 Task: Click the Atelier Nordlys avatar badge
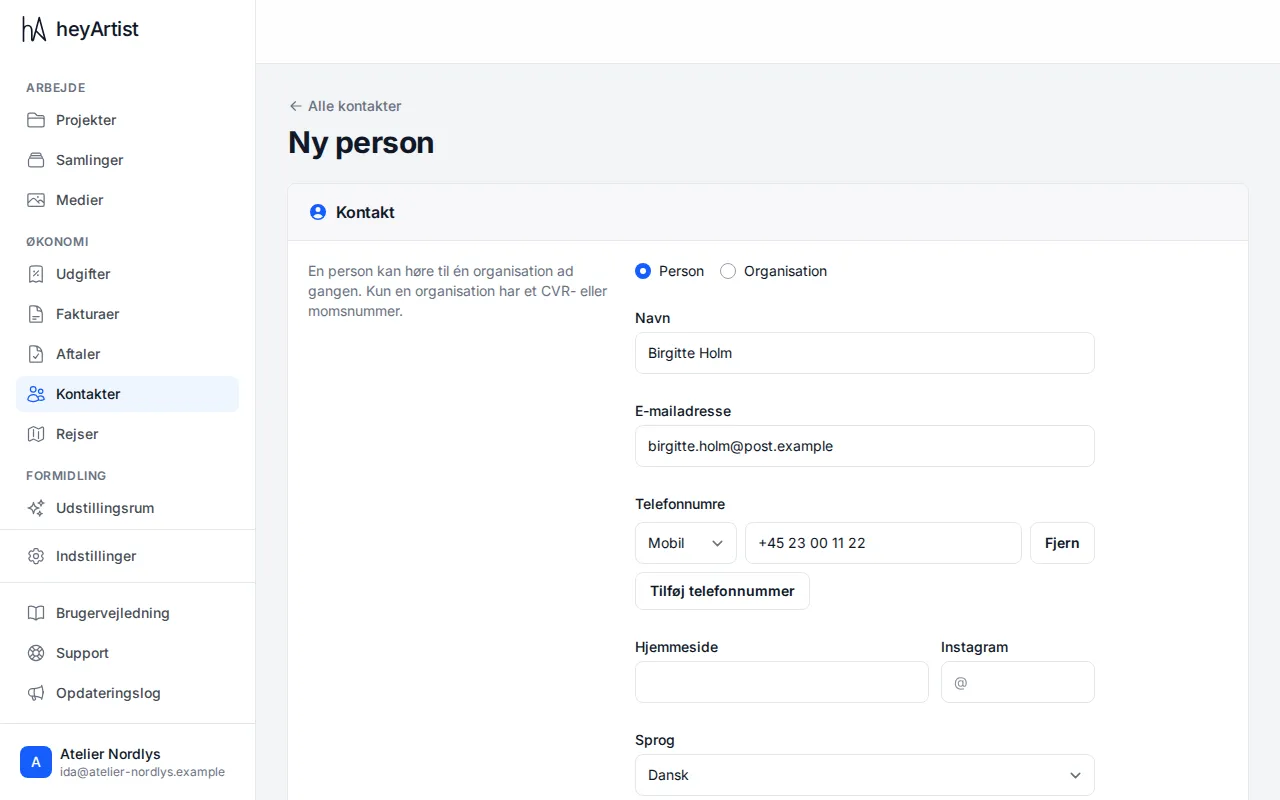[36, 762]
